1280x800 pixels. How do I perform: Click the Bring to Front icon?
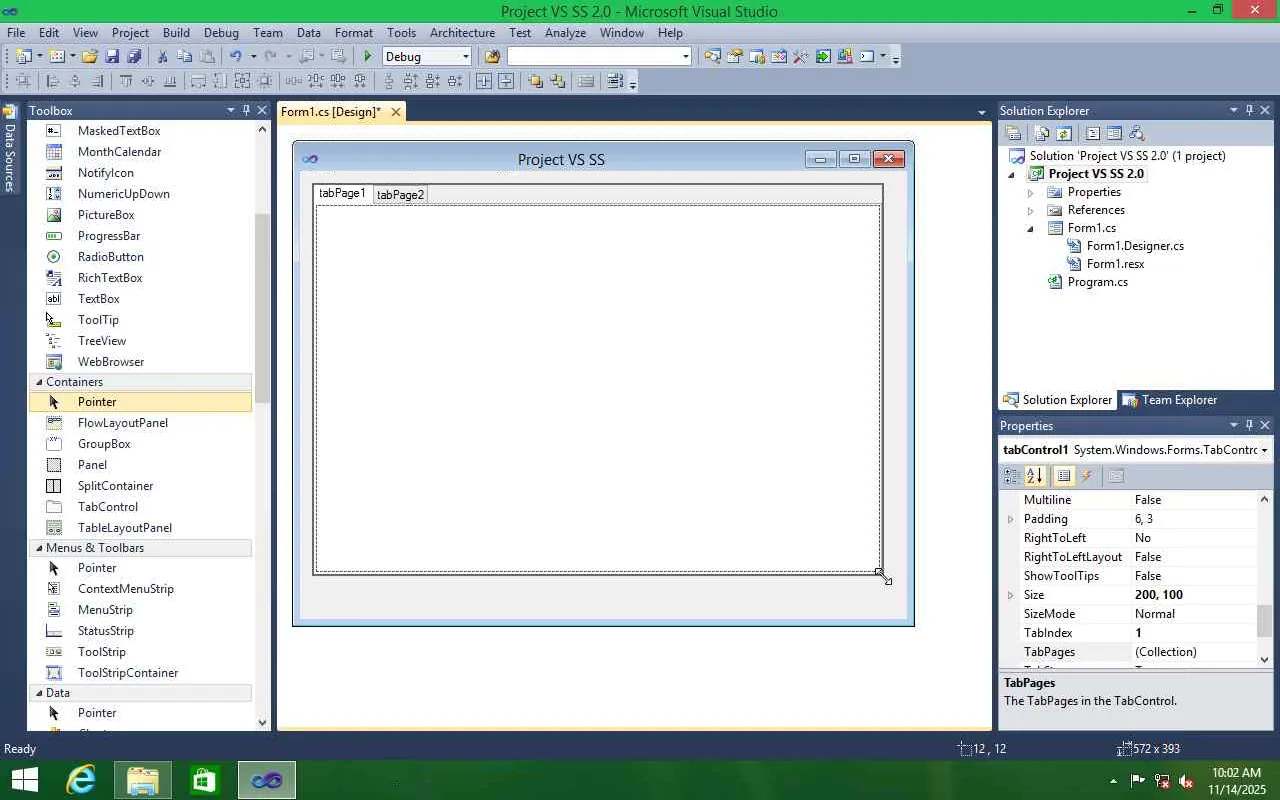click(535, 81)
